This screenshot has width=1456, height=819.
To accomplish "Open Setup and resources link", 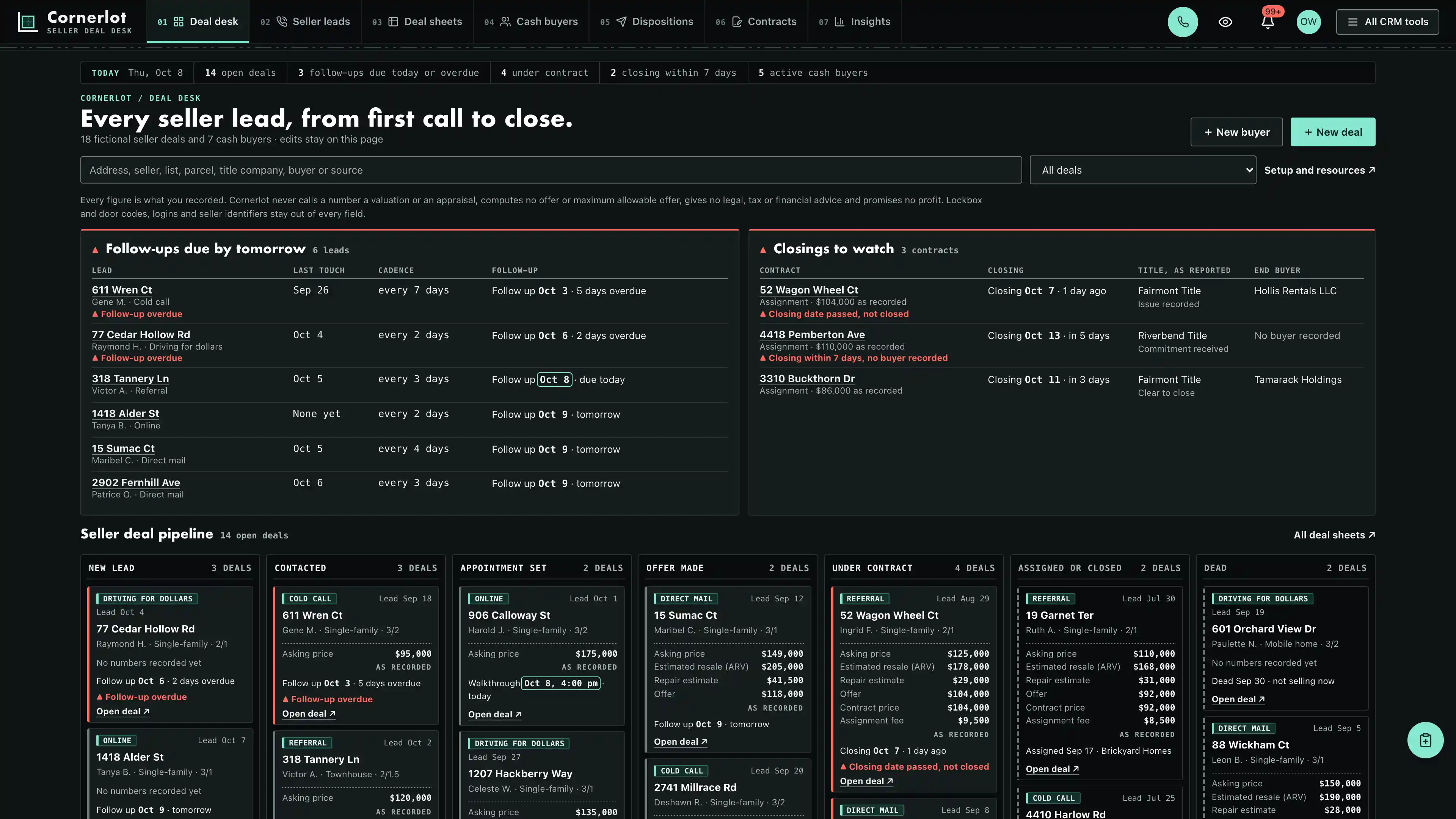I will click(x=1319, y=170).
